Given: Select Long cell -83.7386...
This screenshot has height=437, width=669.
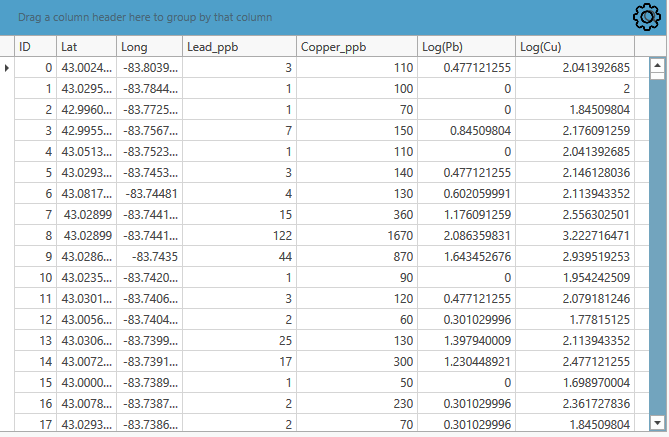Looking at the screenshot, I should [149, 423].
